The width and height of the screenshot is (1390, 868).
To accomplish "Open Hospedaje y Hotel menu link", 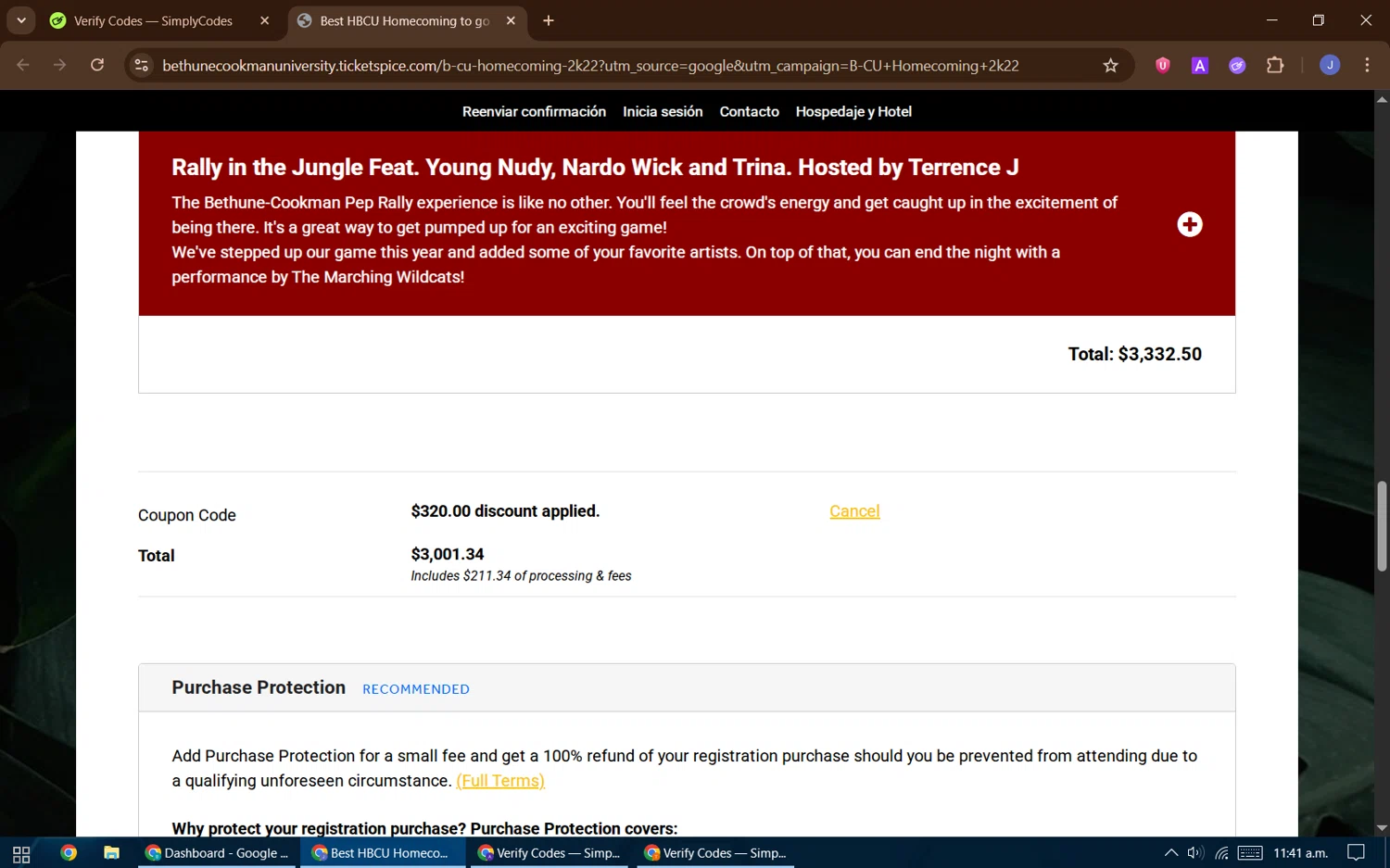I will click(853, 111).
